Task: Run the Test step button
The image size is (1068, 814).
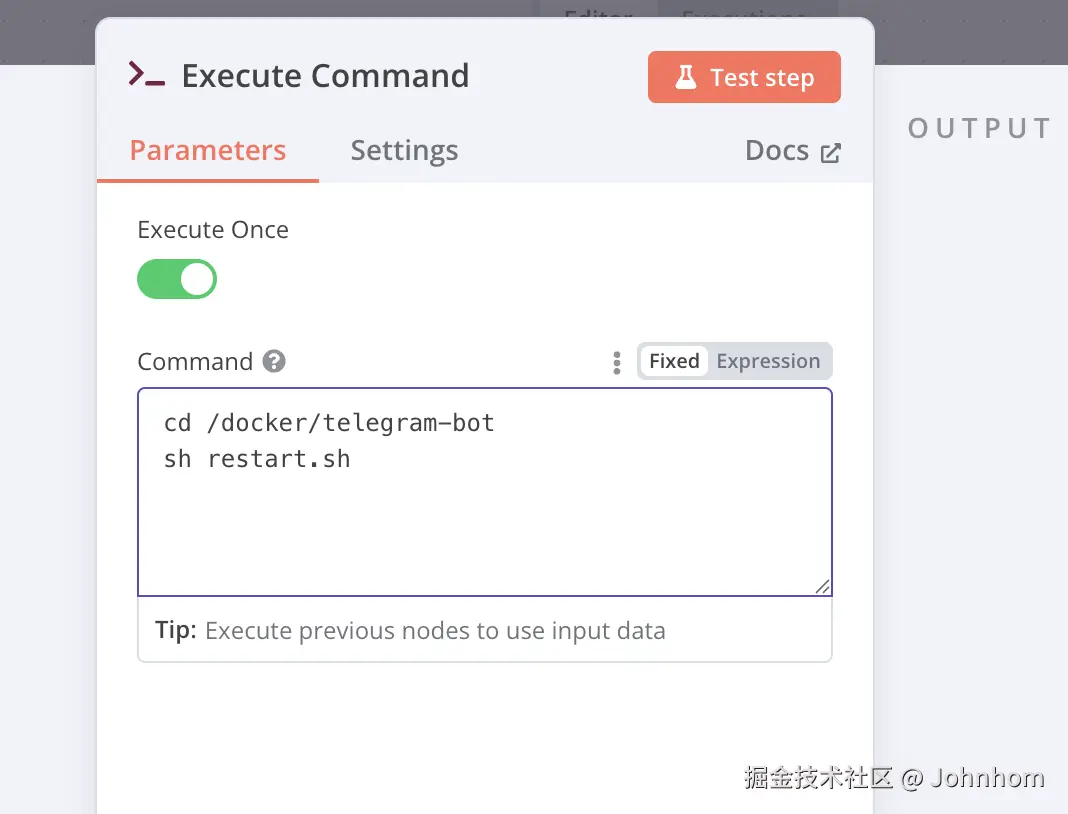Action: point(744,77)
